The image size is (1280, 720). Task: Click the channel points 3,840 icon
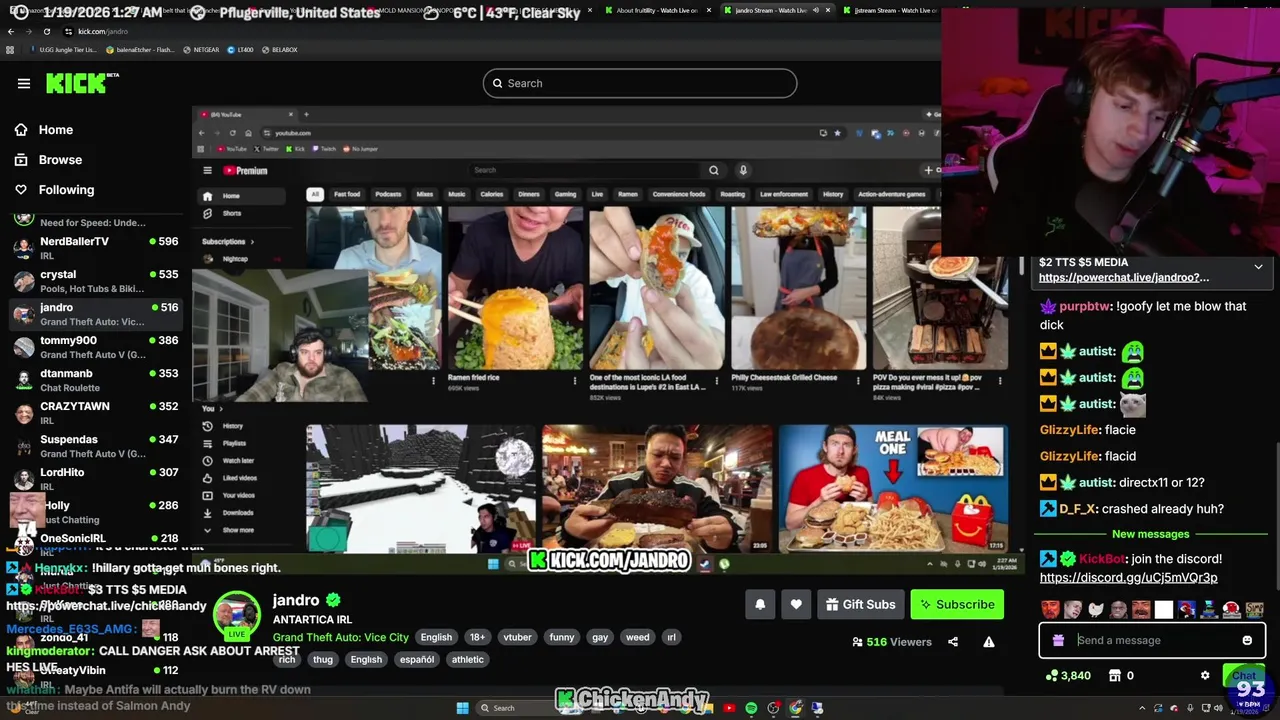(x=1051, y=676)
